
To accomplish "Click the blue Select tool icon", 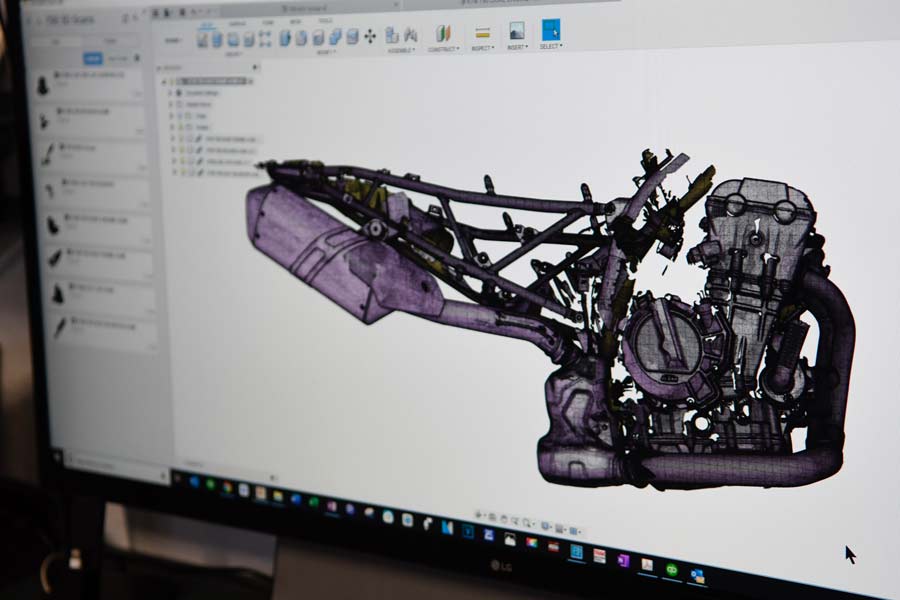I will pos(551,30).
